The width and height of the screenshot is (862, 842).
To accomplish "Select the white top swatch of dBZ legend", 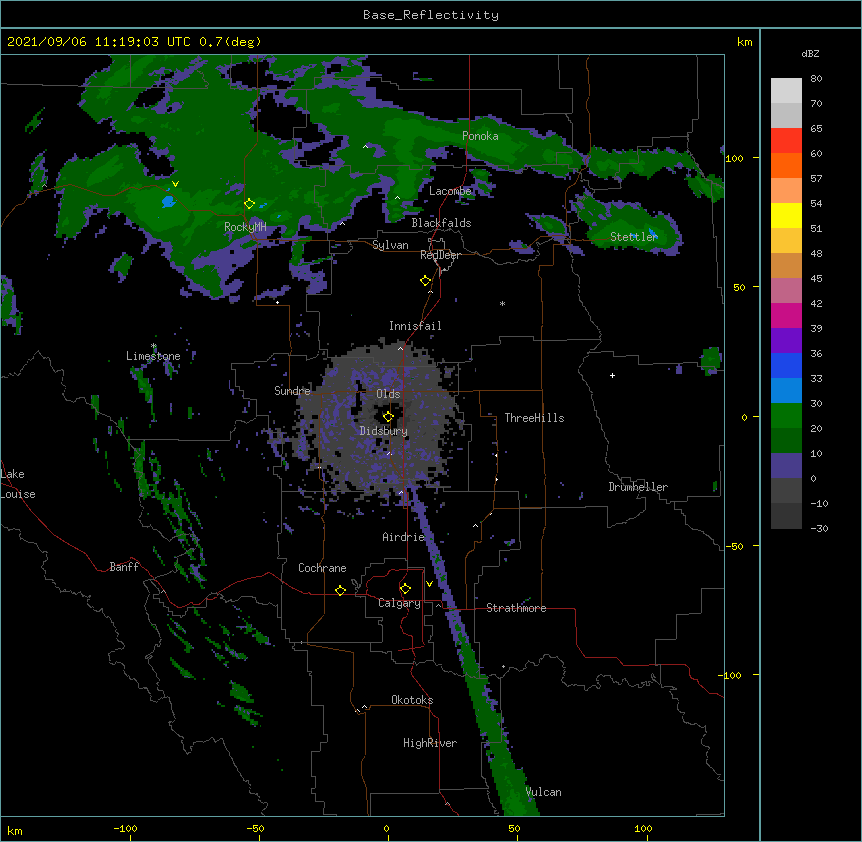I will [786, 91].
